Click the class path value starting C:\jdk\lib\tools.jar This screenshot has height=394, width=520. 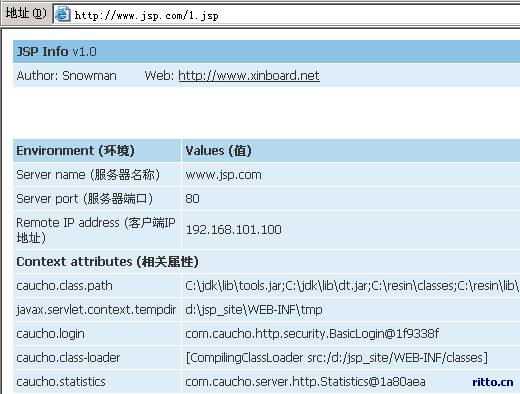click(352, 286)
